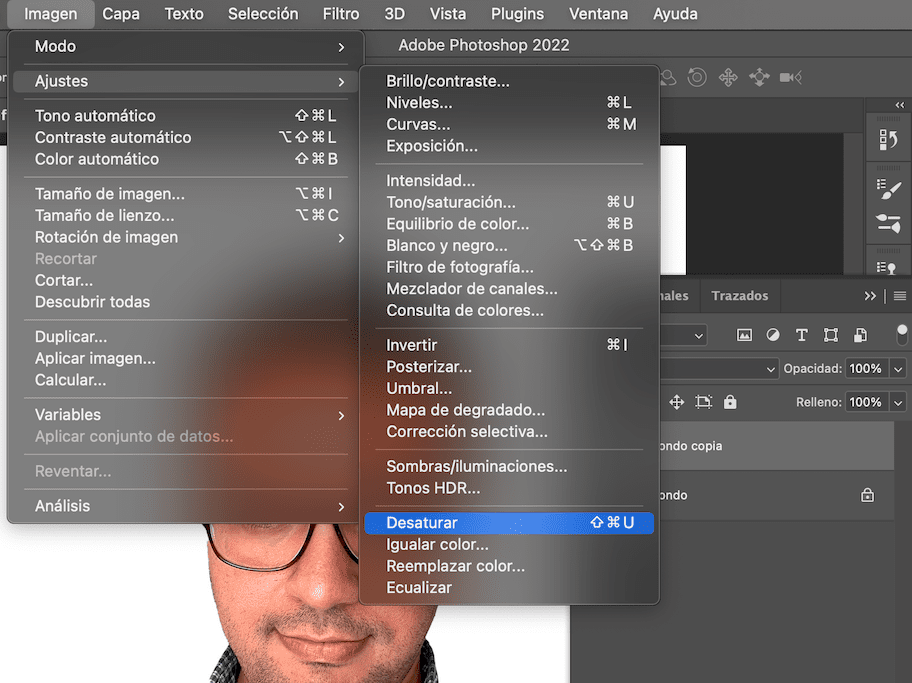Choose Brillo/contraste adjustment
Image resolution: width=912 pixels, height=683 pixels.
[509, 81]
